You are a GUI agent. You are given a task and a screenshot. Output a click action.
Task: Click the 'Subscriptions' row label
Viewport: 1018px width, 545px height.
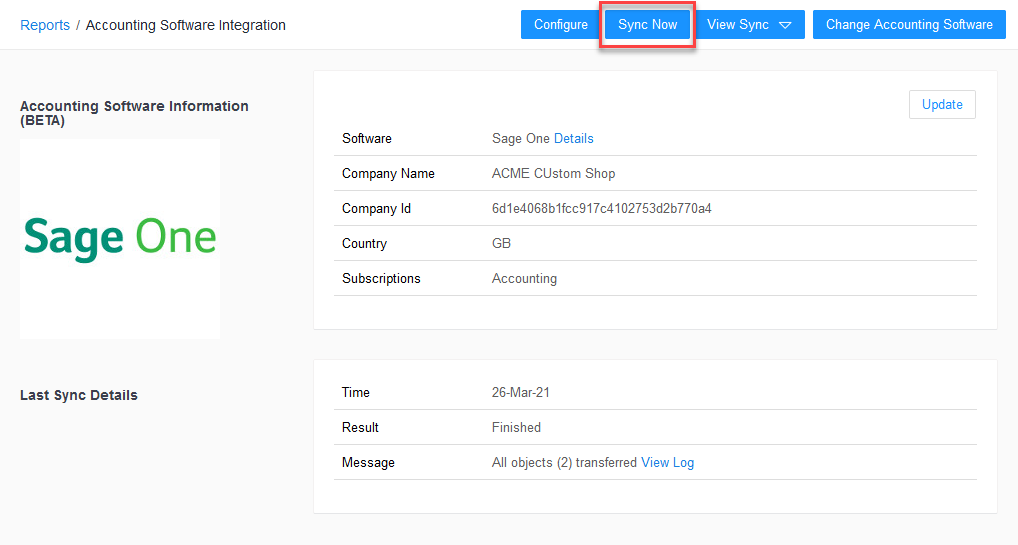click(x=381, y=279)
